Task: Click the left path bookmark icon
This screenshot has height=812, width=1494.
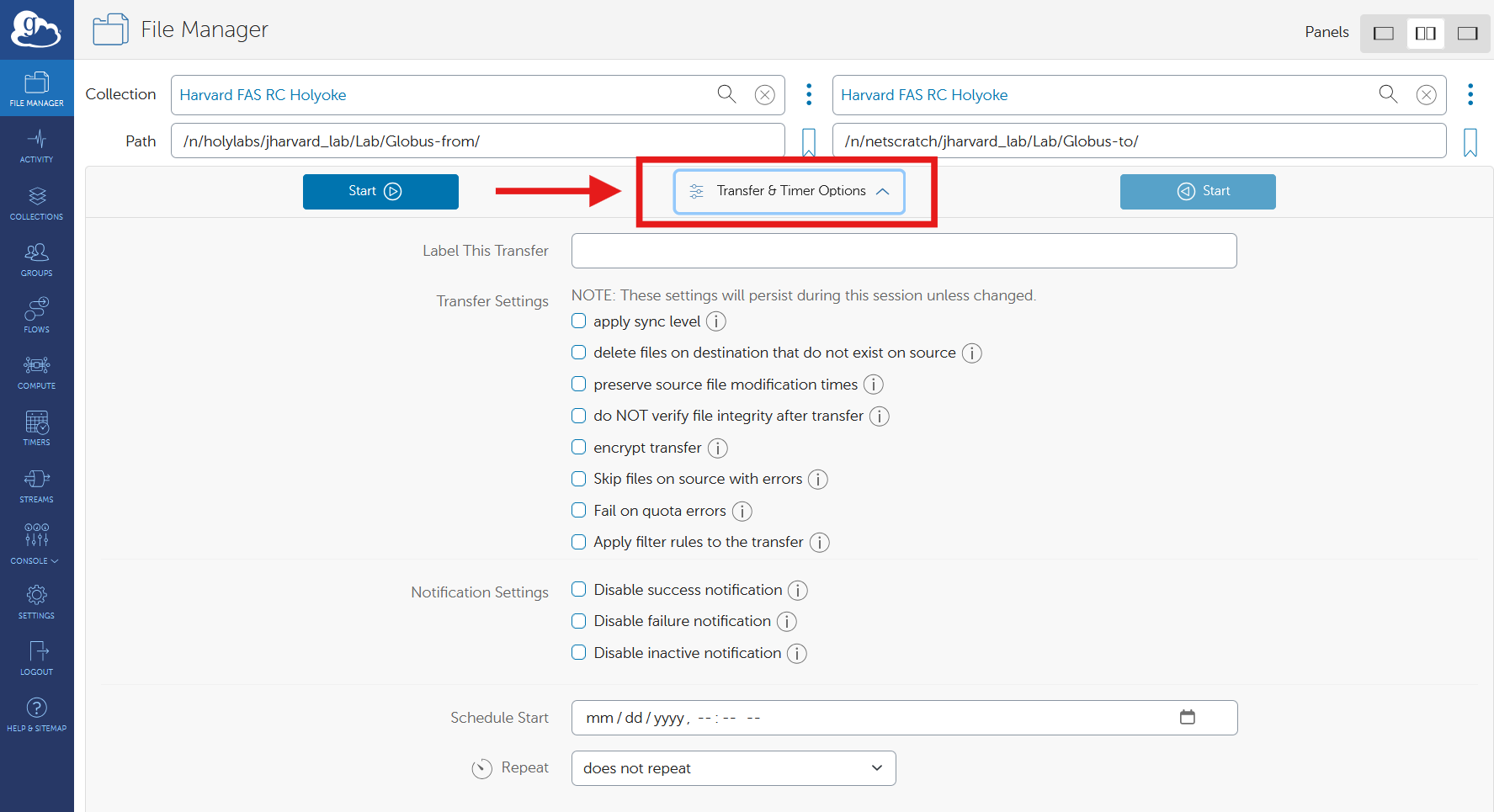Action: (808, 142)
